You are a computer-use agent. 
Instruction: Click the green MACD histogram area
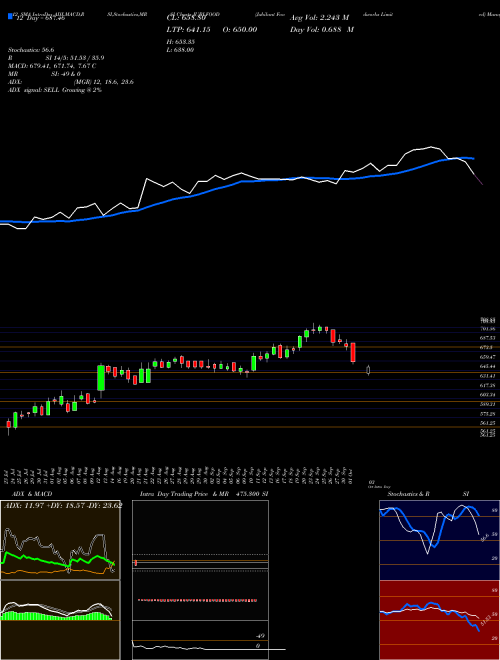pos(55,616)
